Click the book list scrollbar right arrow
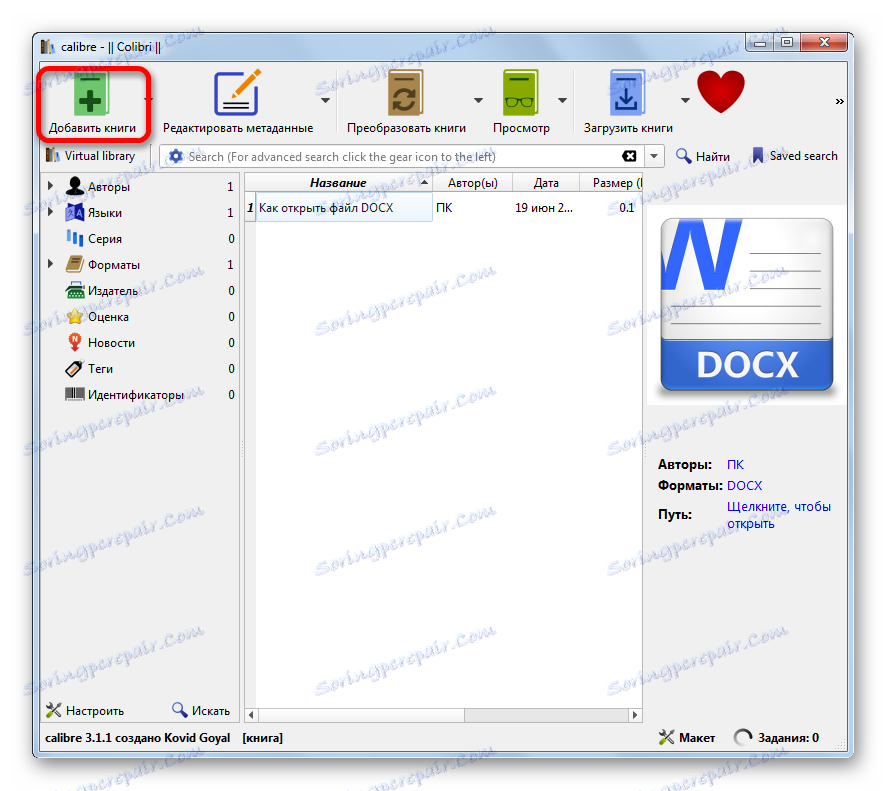Image resolution: width=887 pixels, height=791 pixels. pos(635,715)
